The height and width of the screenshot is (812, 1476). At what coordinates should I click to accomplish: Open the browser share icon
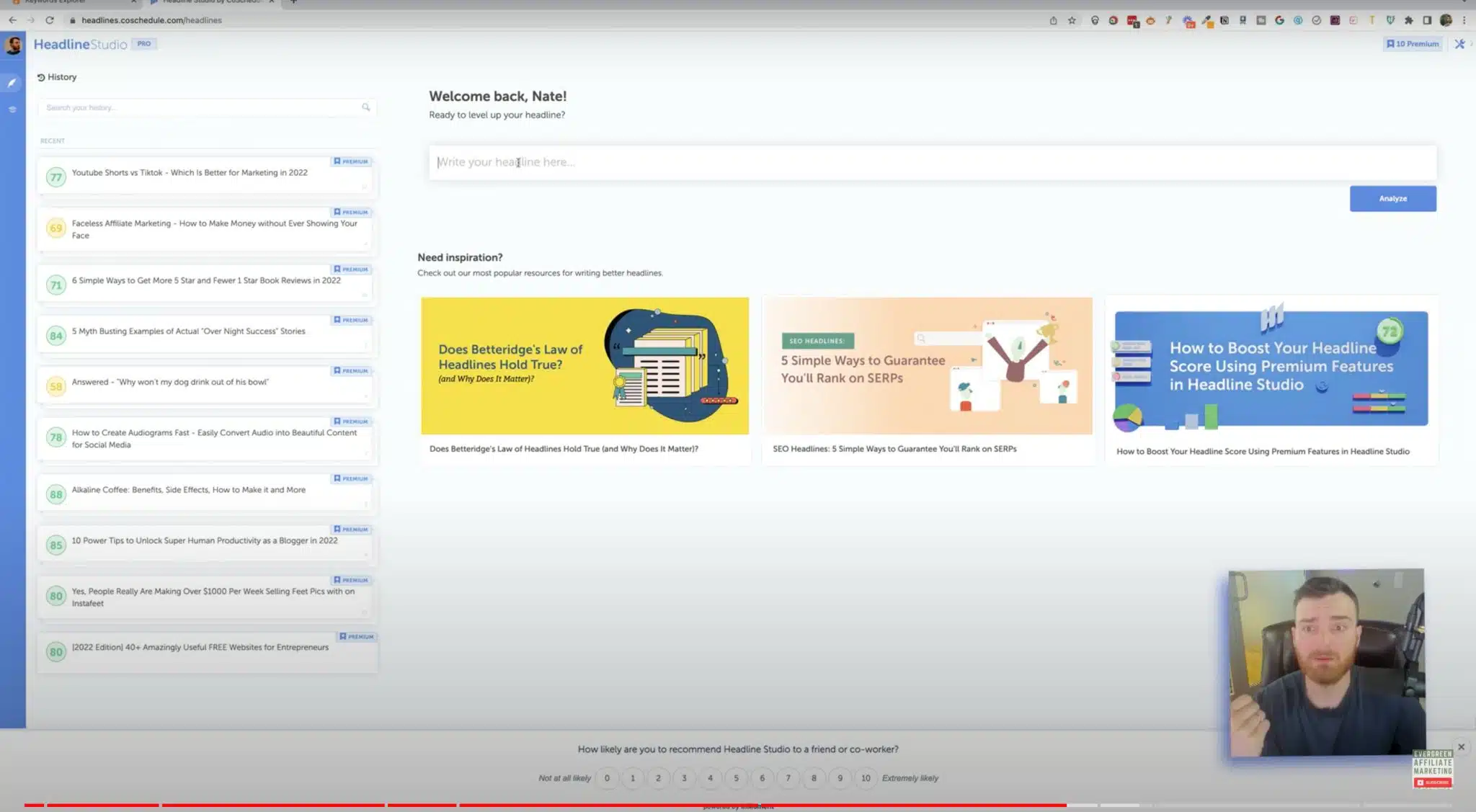[x=1053, y=20]
